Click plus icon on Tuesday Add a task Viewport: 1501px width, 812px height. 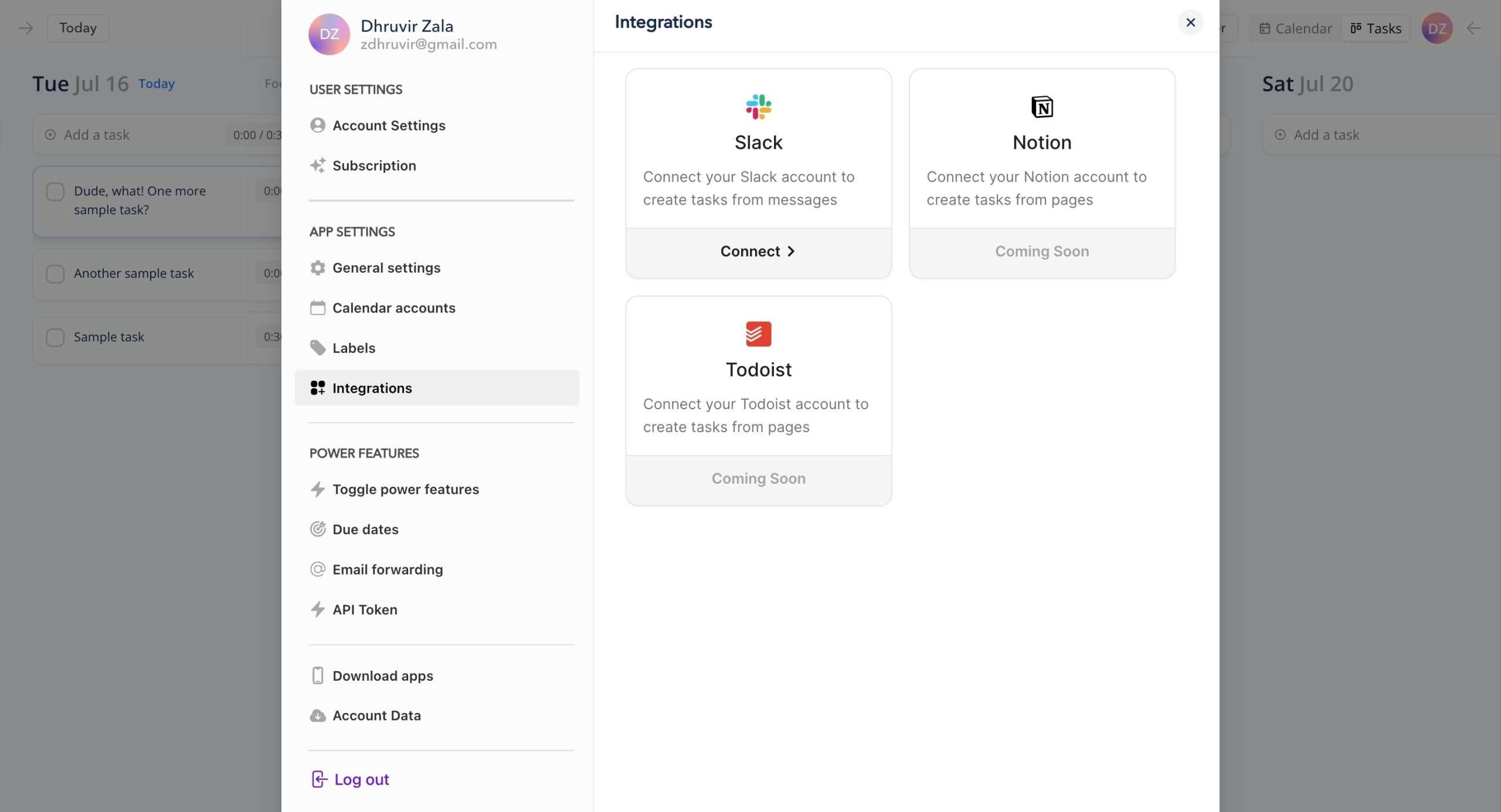tap(50, 135)
